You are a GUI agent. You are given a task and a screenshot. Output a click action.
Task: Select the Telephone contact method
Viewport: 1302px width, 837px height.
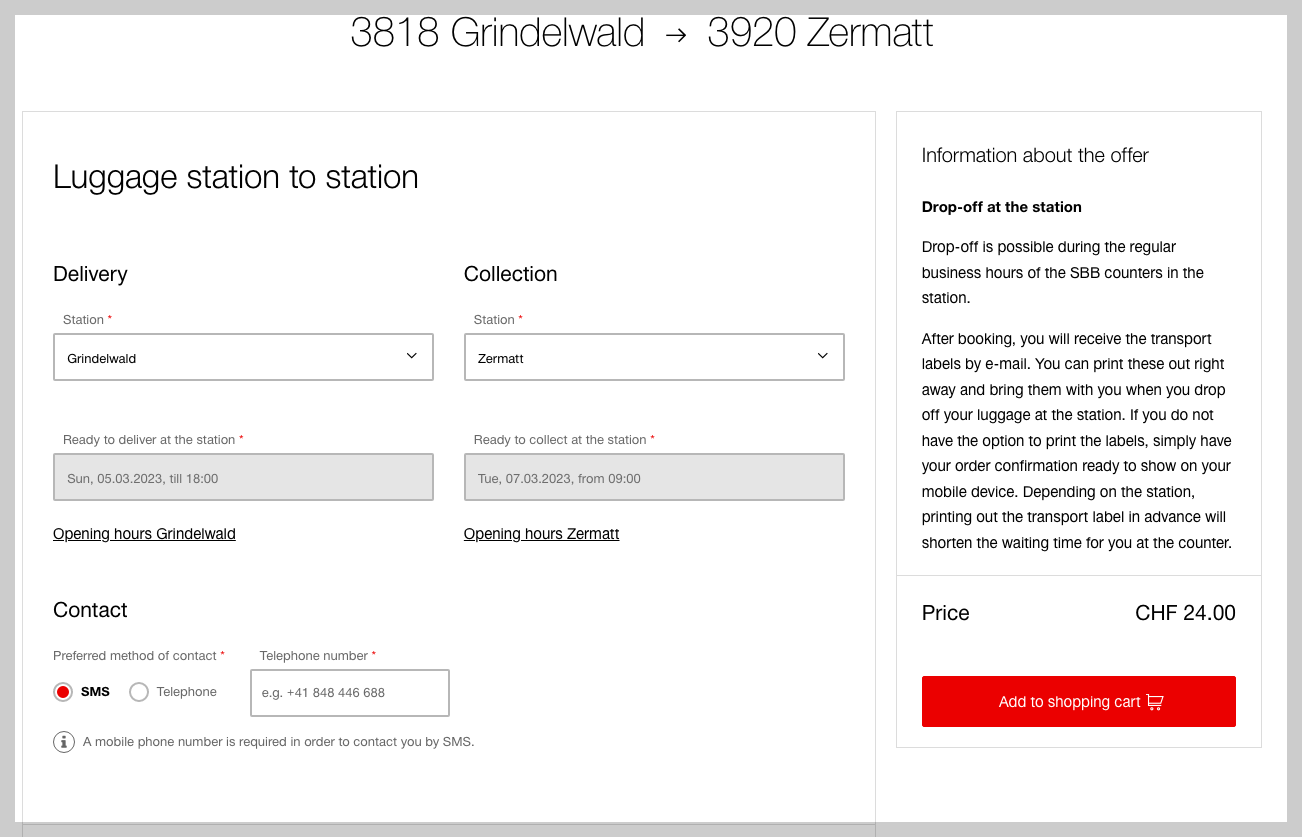139,692
